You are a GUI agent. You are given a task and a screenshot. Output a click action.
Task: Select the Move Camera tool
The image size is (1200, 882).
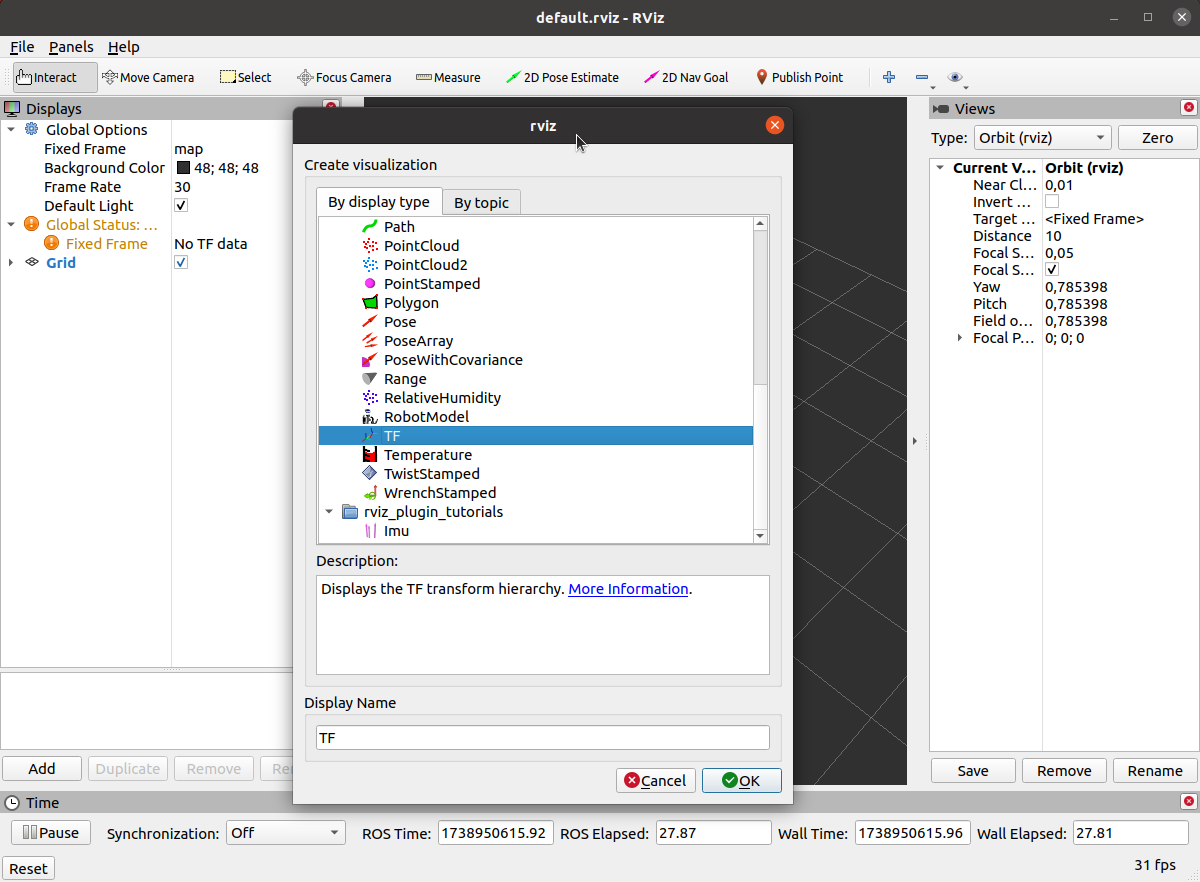coord(148,77)
